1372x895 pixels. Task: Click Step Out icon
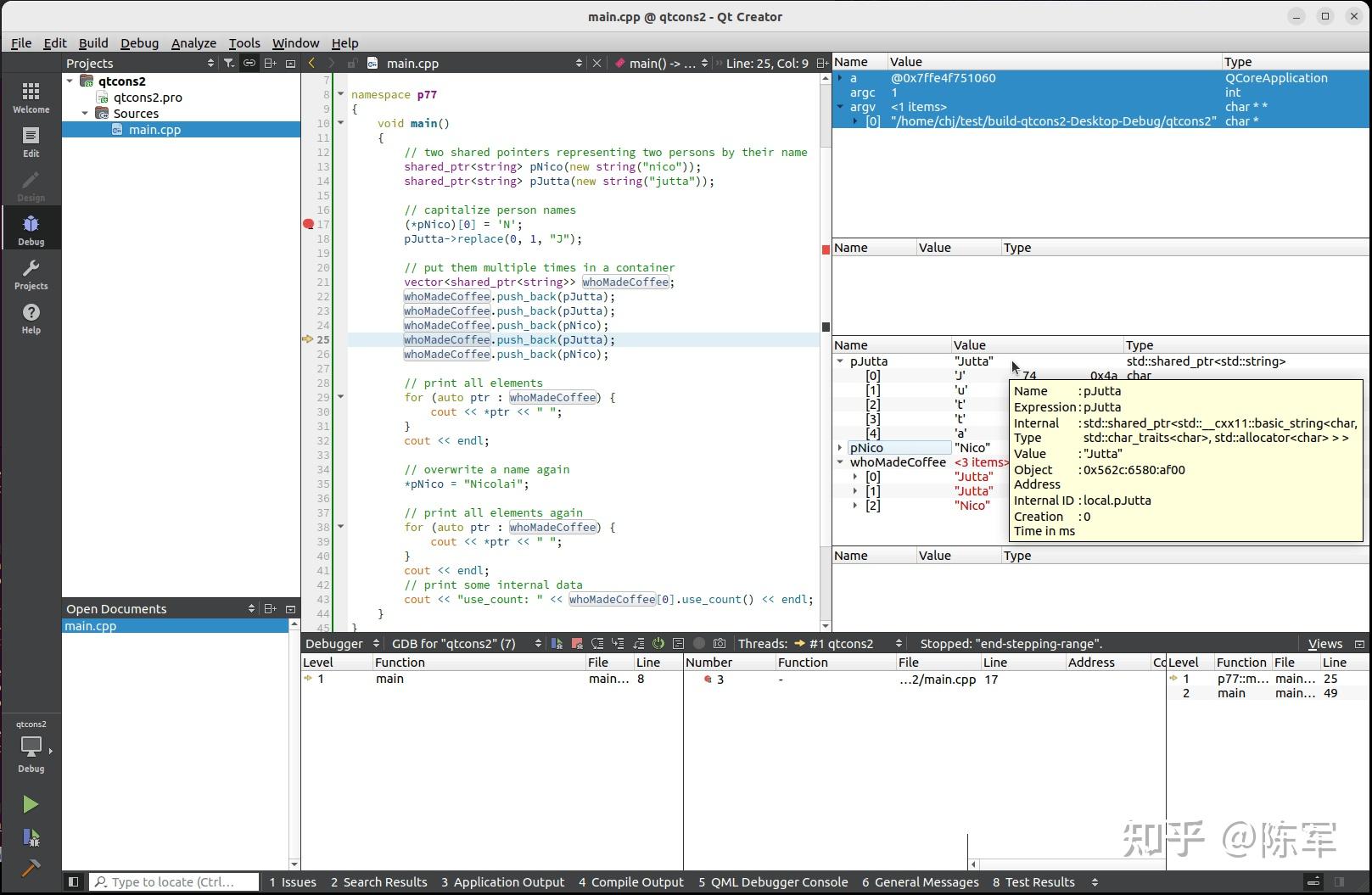click(x=638, y=644)
